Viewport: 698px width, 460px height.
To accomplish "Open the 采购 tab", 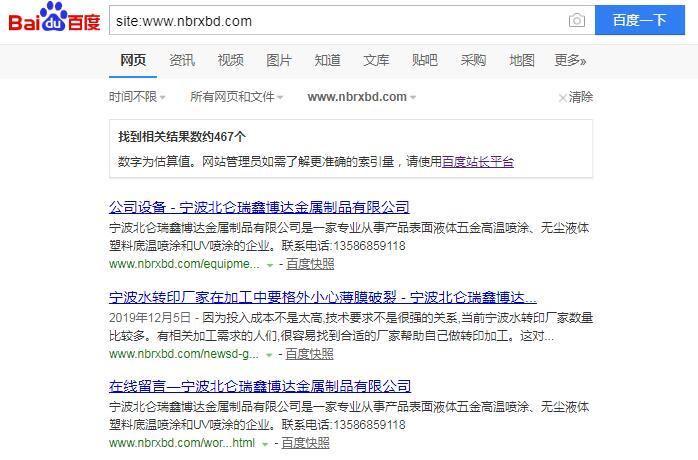I will tap(473, 60).
